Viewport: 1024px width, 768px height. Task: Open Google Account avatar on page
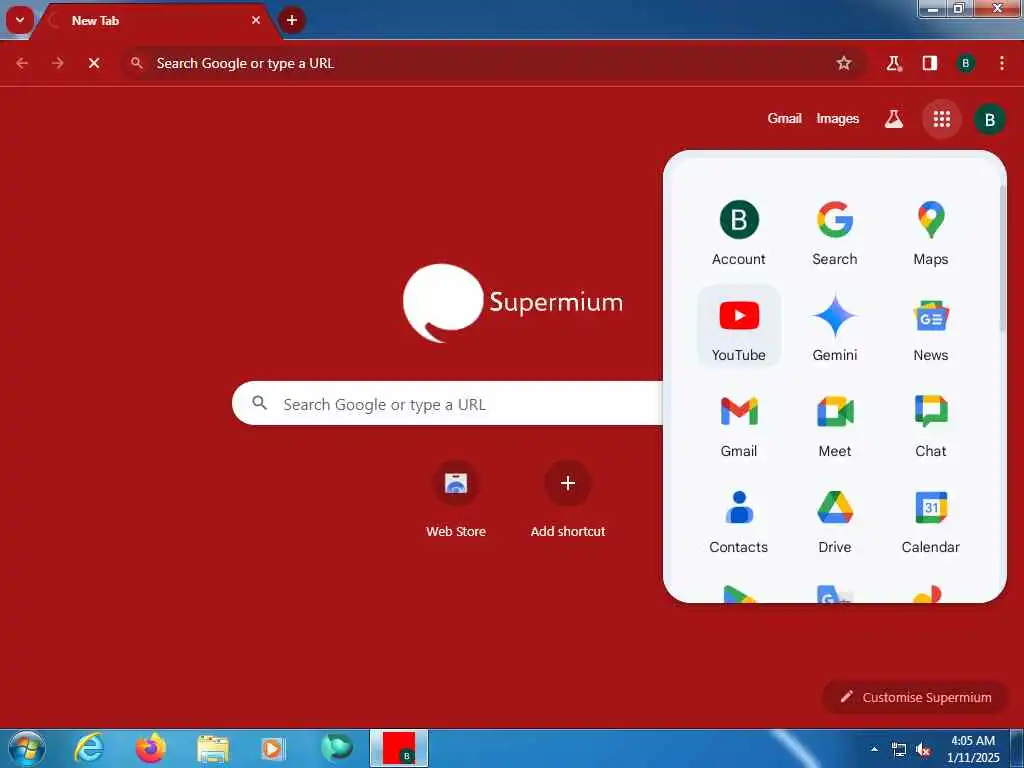coord(989,120)
